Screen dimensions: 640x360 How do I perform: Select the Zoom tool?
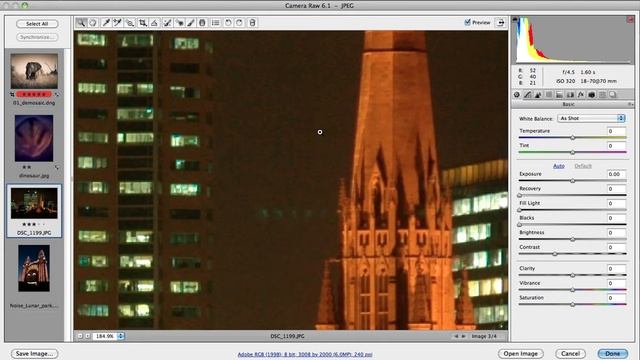[x=81, y=23]
